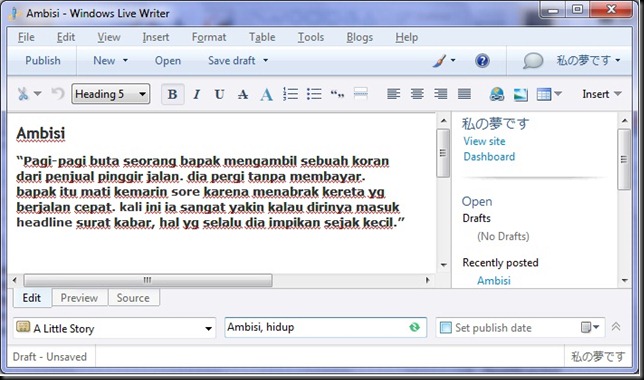Click the Undo arrow icon
Image resolution: width=644 pixels, height=380 pixels.
tap(58, 94)
